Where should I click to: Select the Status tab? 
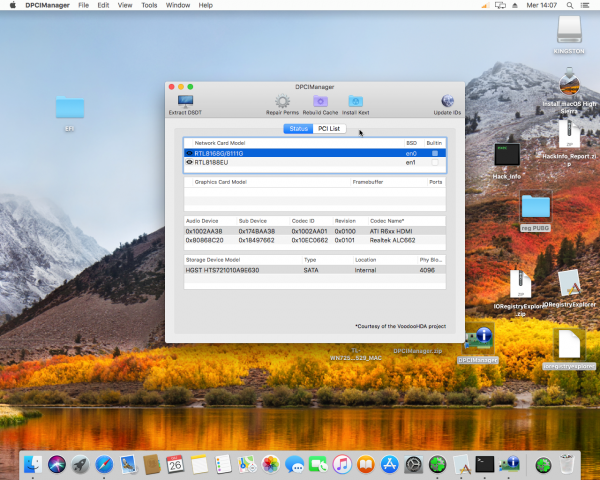click(298, 129)
